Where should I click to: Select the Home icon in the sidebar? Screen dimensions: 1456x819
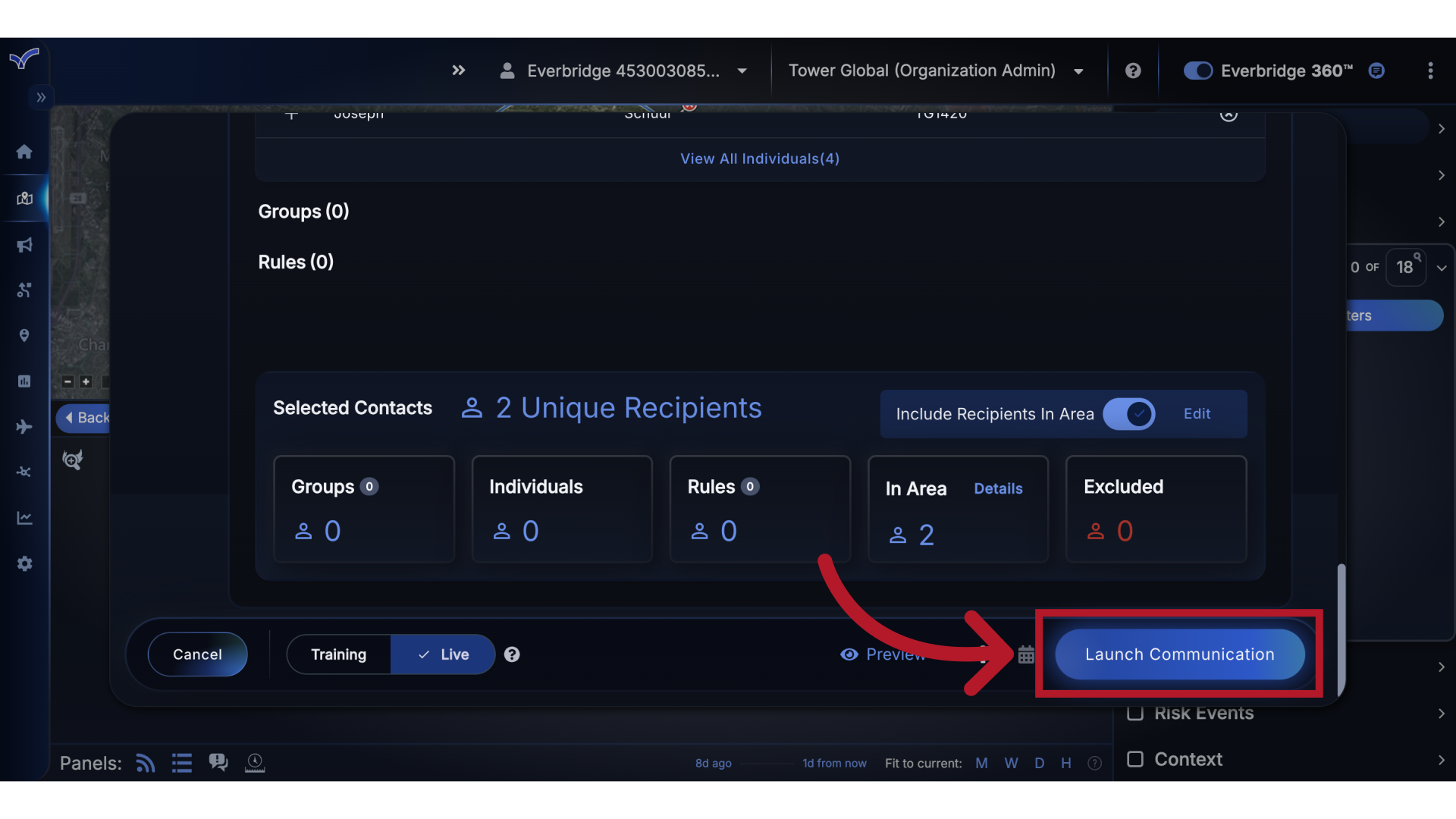tap(24, 152)
